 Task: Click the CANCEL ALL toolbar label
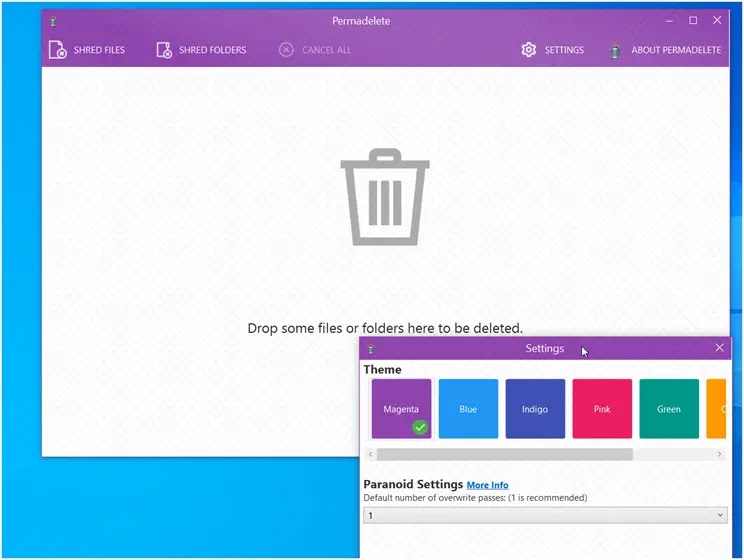click(326, 50)
